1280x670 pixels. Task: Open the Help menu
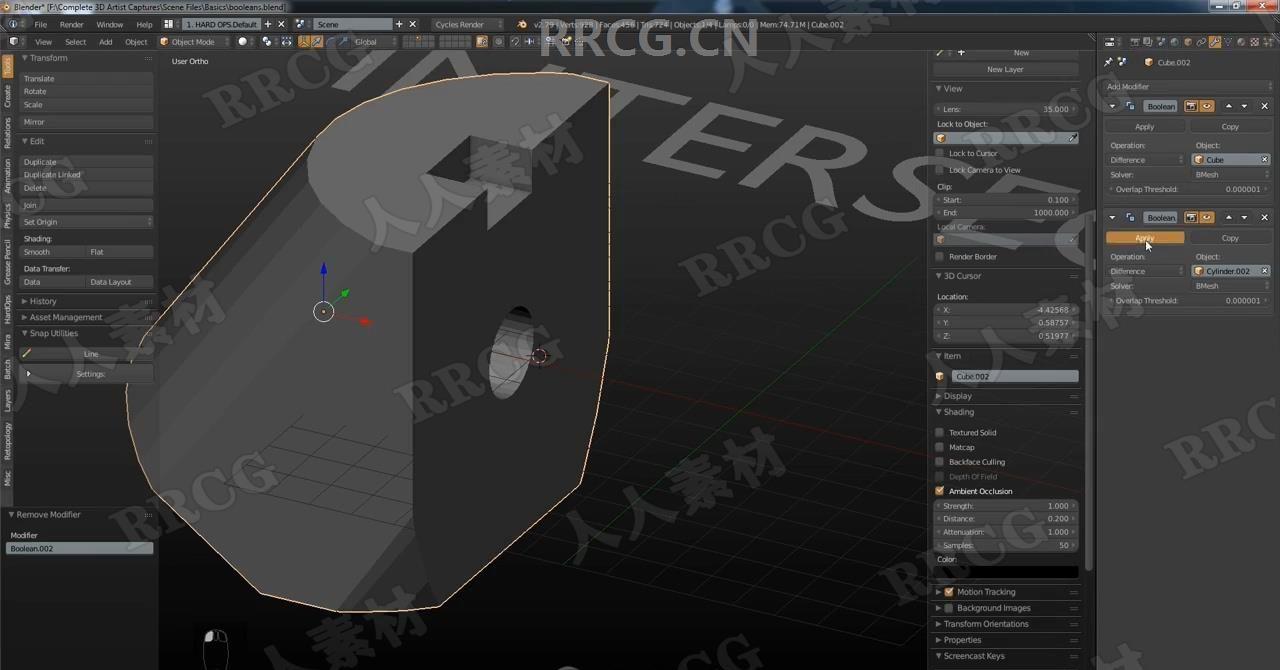(x=145, y=24)
